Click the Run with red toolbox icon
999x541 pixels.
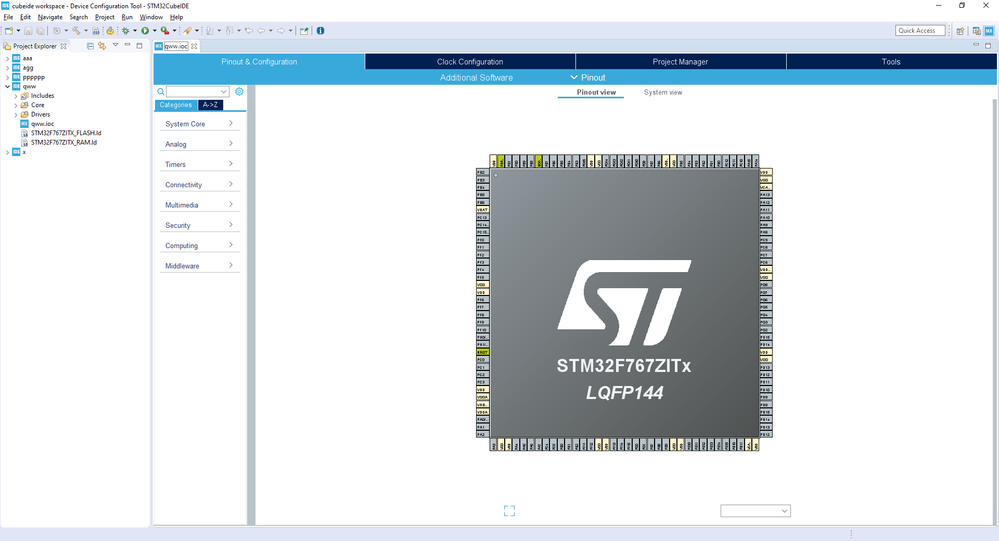point(164,31)
